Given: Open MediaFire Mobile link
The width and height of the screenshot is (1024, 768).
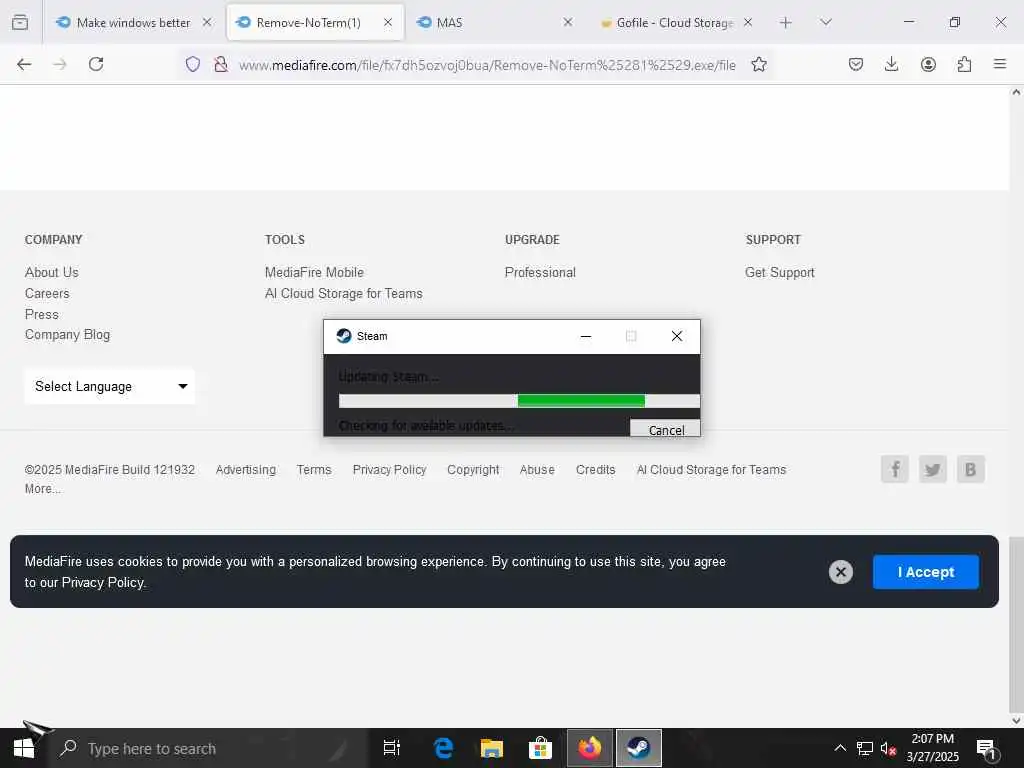Looking at the screenshot, I should pos(314,272).
